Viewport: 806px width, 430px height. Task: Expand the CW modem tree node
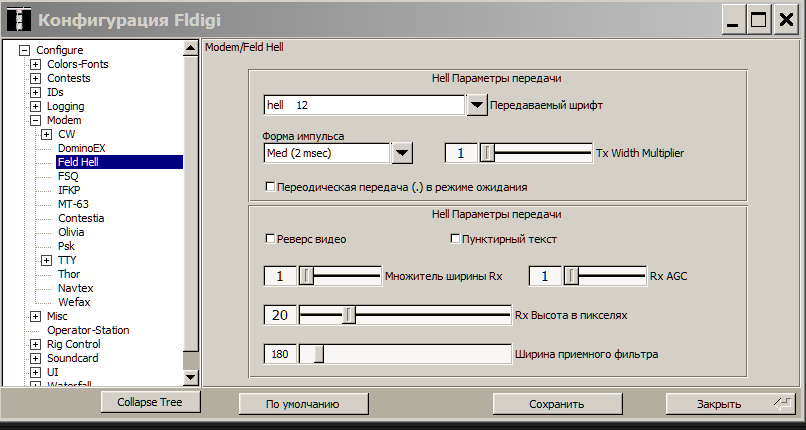point(46,134)
